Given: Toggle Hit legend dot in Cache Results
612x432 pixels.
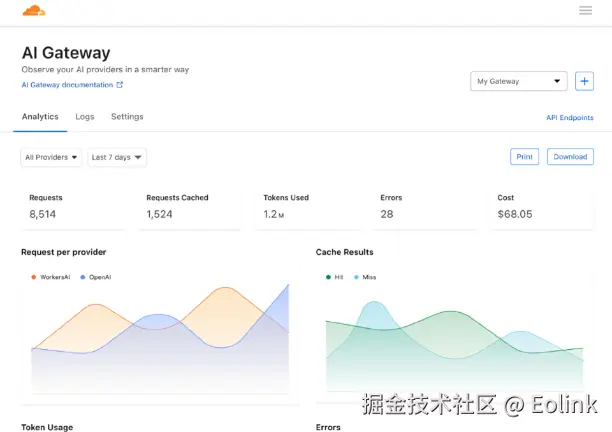Looking at the screenshot, I should 328,277.
